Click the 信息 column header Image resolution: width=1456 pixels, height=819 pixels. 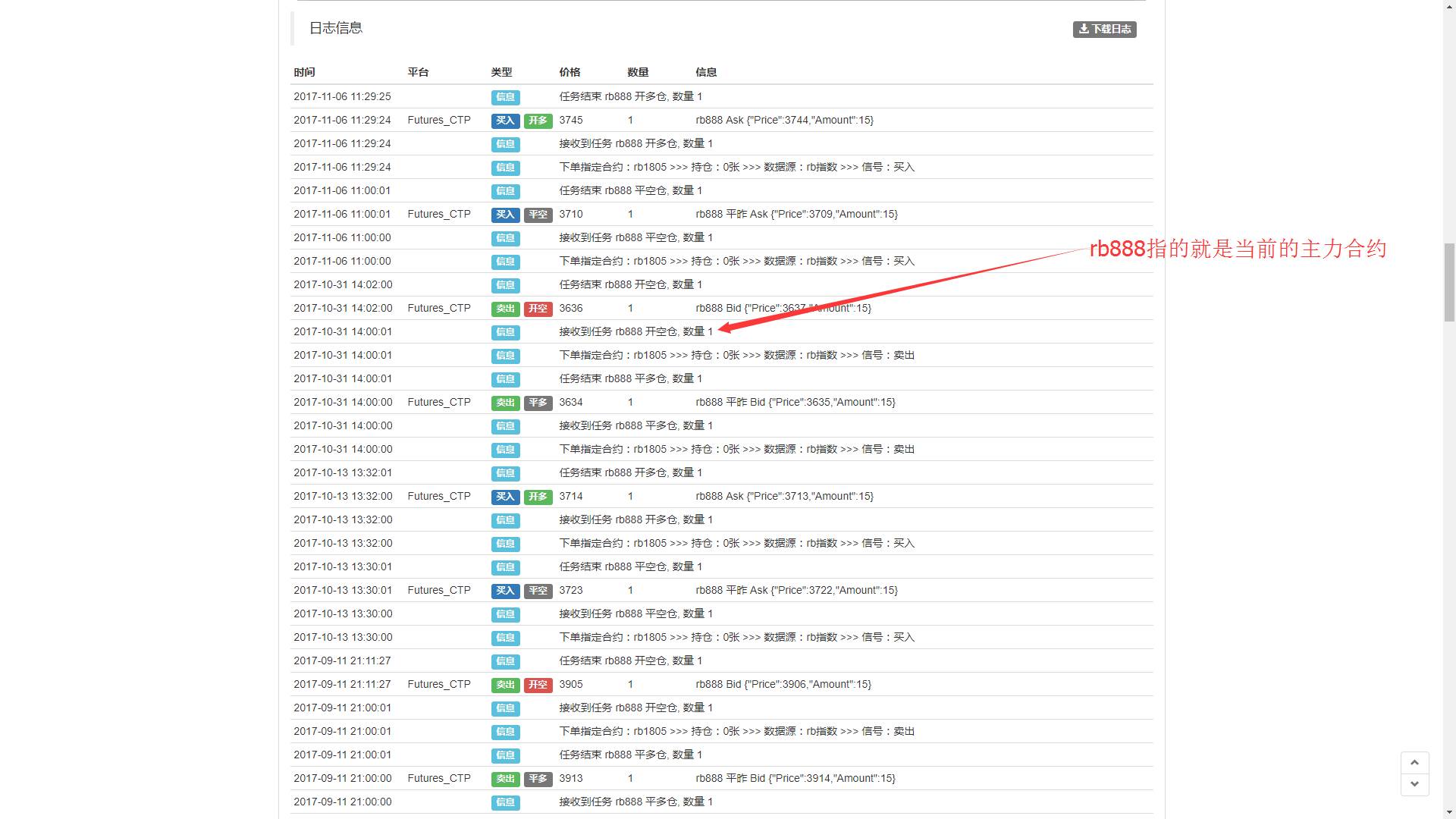pyautogui.click(x=706, y=72)
